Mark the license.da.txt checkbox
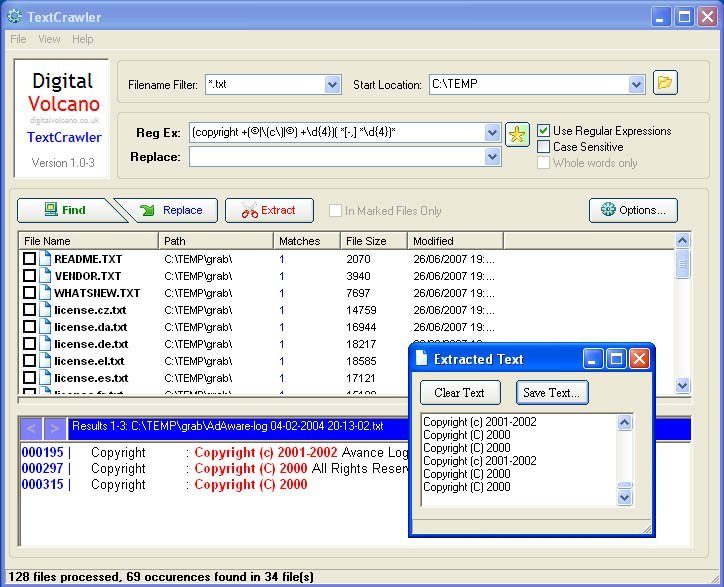Image resolution: width=724 pixels, height=587 pixels. pyautogui.click(x=30, y=327)
